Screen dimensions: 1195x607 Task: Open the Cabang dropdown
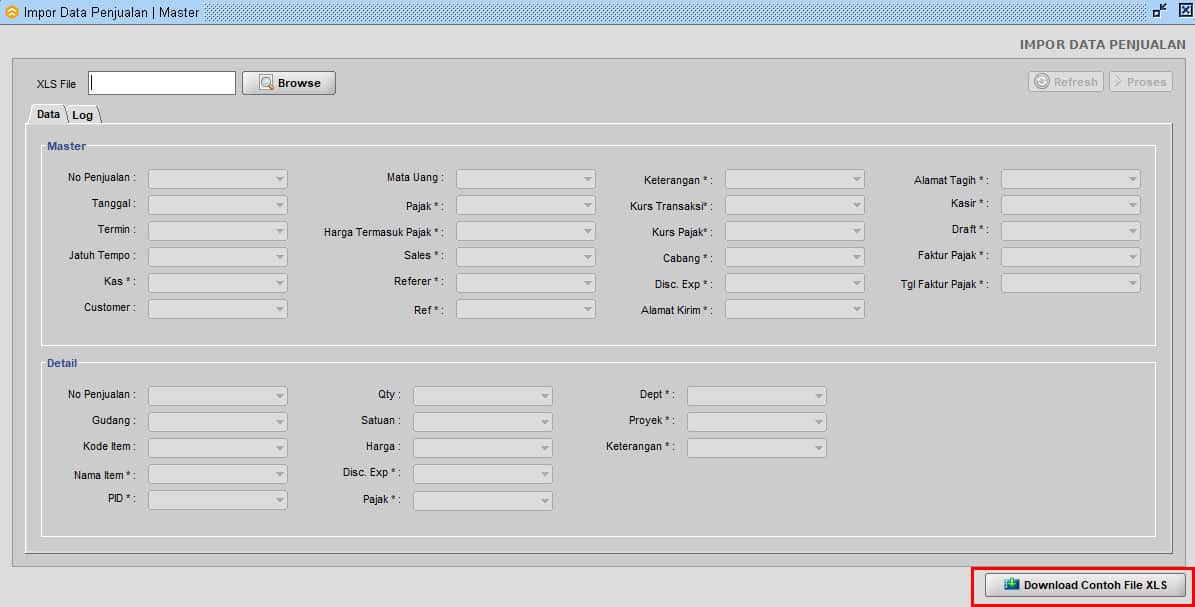click(x=795, y=257)
